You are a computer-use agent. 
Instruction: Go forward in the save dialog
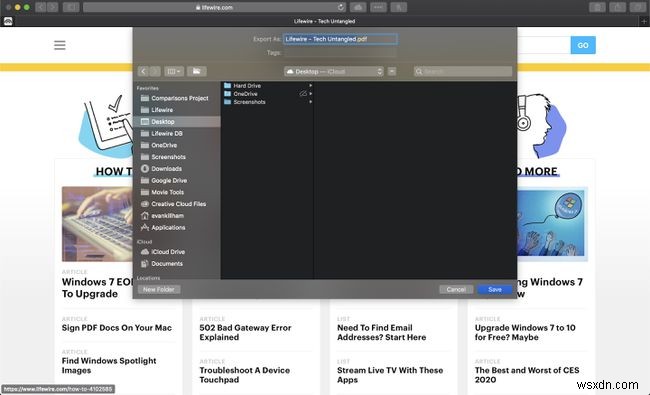155,71
